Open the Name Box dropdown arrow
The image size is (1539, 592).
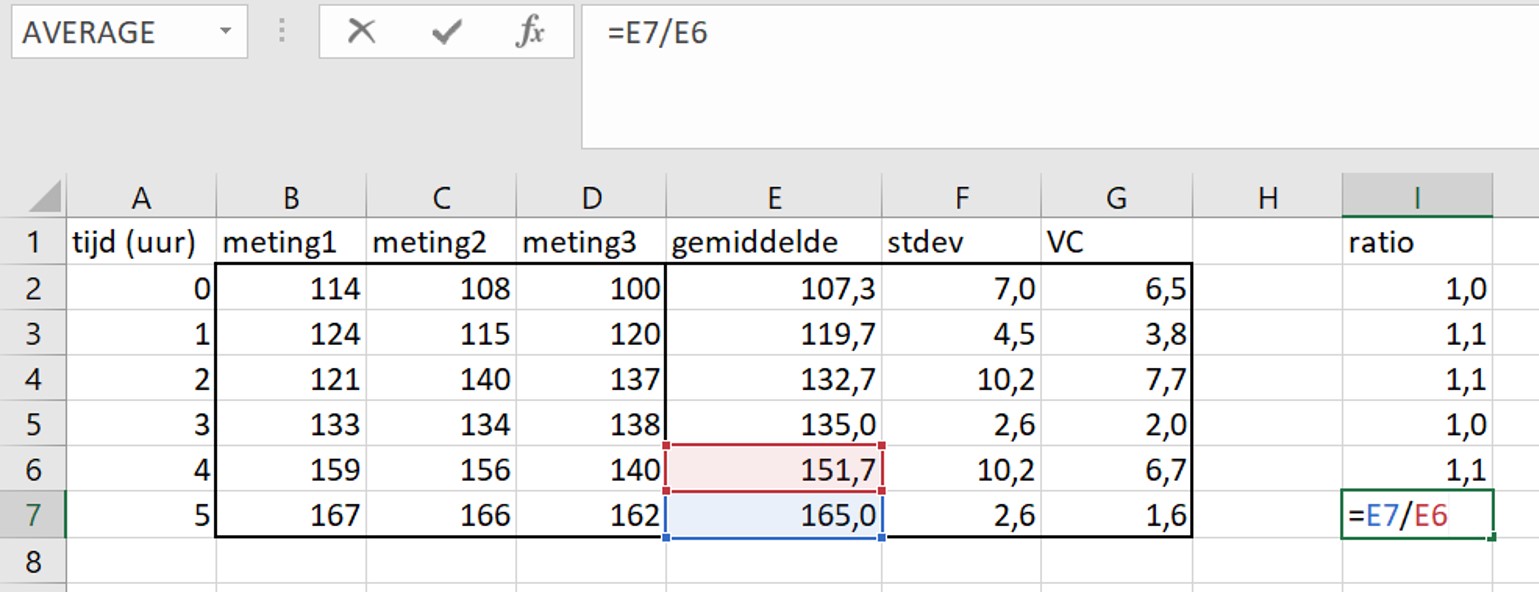226,32
